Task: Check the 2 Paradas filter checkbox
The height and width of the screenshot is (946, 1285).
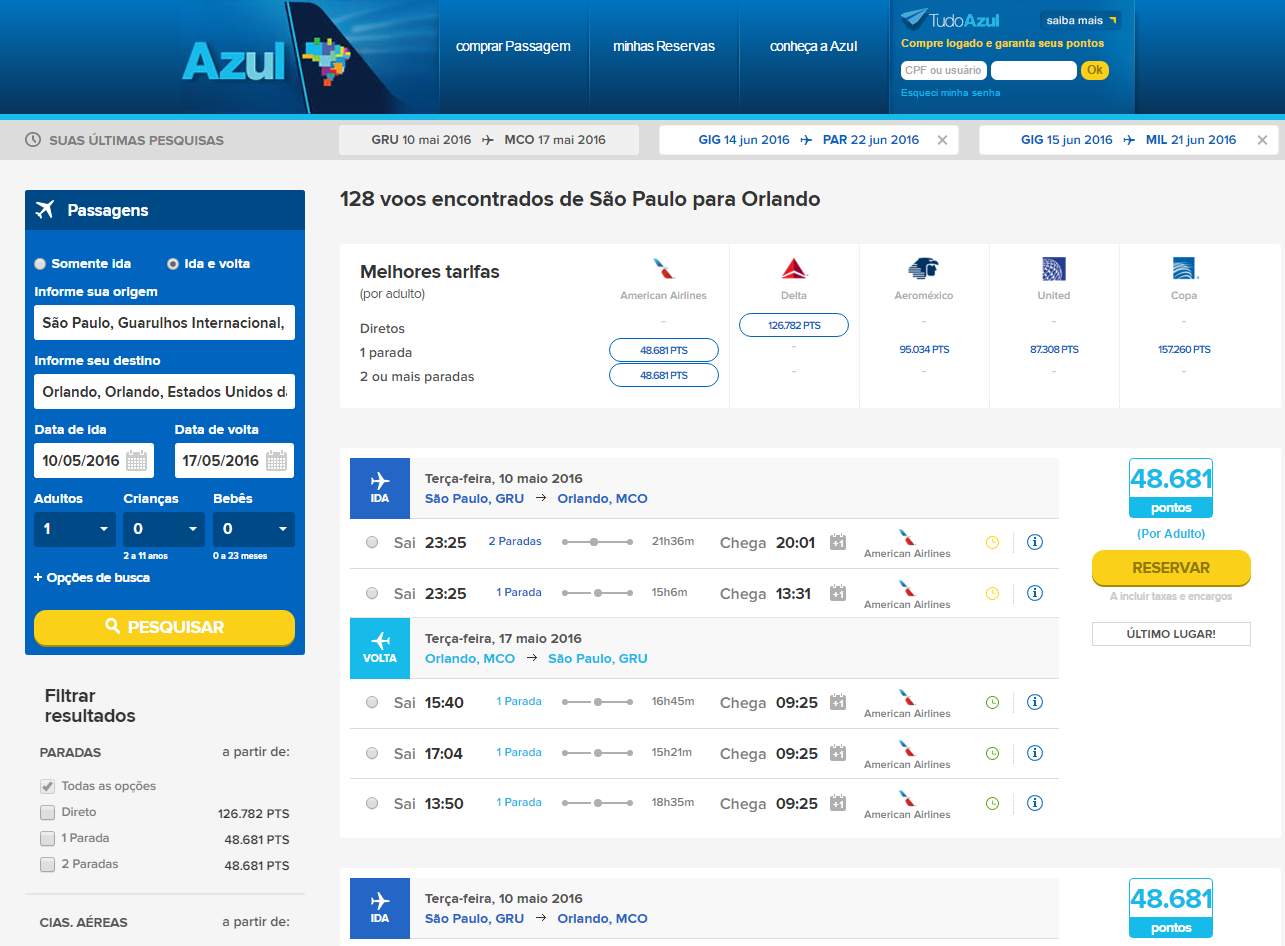Action: tap(47, 864)
